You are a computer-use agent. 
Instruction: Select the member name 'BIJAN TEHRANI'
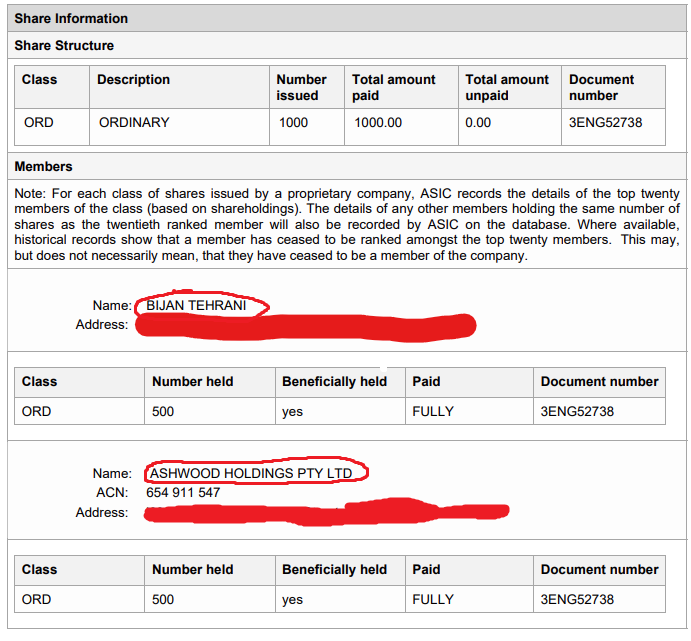click(x=196, y=305)
